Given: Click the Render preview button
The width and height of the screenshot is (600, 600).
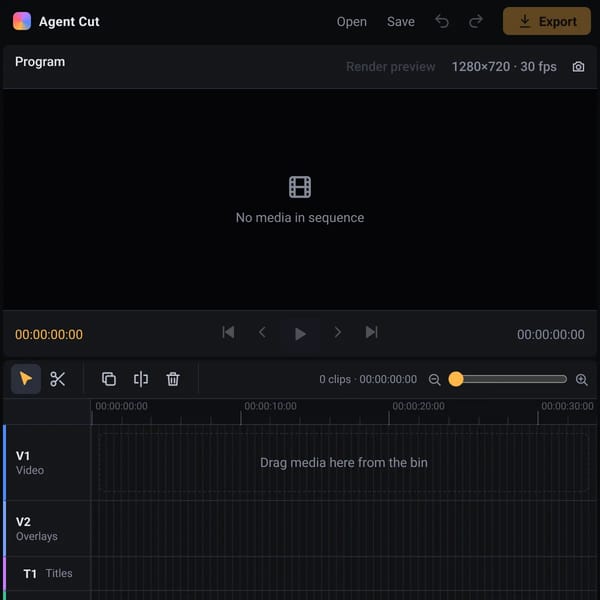Looking at the screenshot, I should click(x=390, y=67).
